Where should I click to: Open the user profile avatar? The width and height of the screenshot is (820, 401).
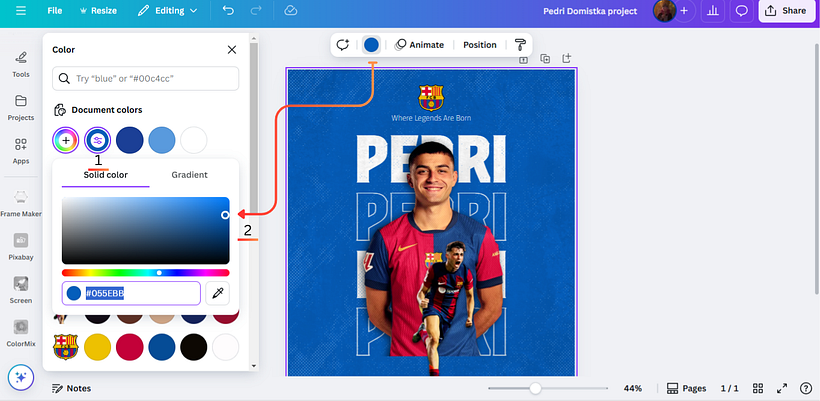tap(664, 11)
